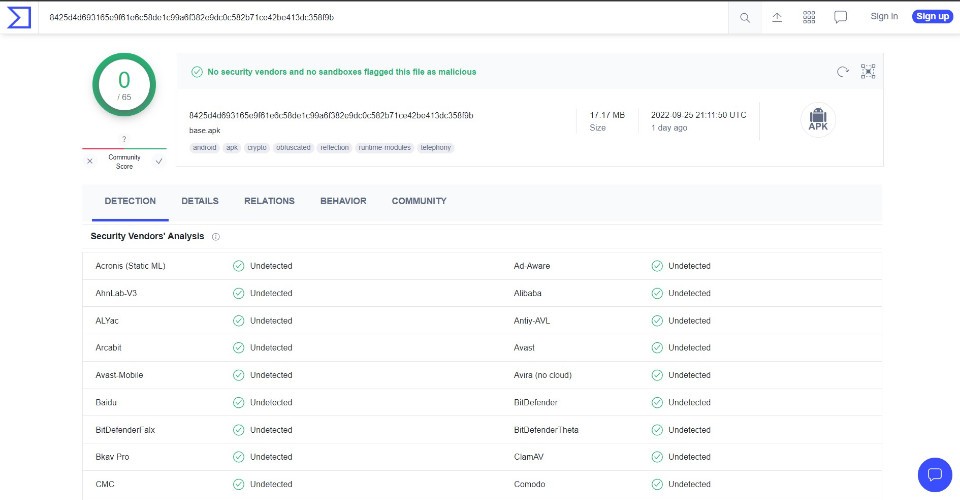Screen dimensions: 960x500
Task: Click the Avira (no cloud) vendor name
Action: [542, 375]
